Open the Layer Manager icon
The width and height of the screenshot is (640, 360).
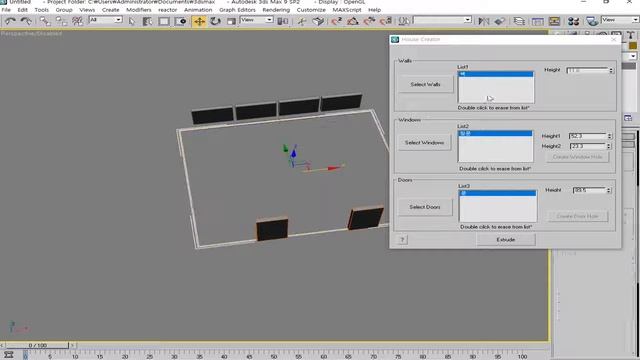pos(519,21)
